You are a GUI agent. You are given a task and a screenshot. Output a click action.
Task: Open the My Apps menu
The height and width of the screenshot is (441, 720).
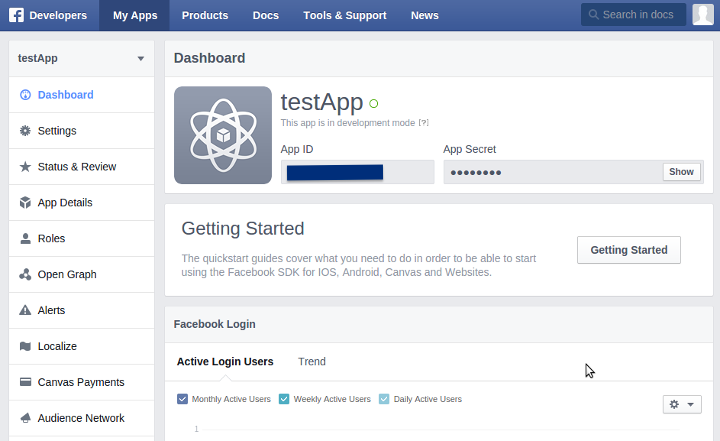135,15
